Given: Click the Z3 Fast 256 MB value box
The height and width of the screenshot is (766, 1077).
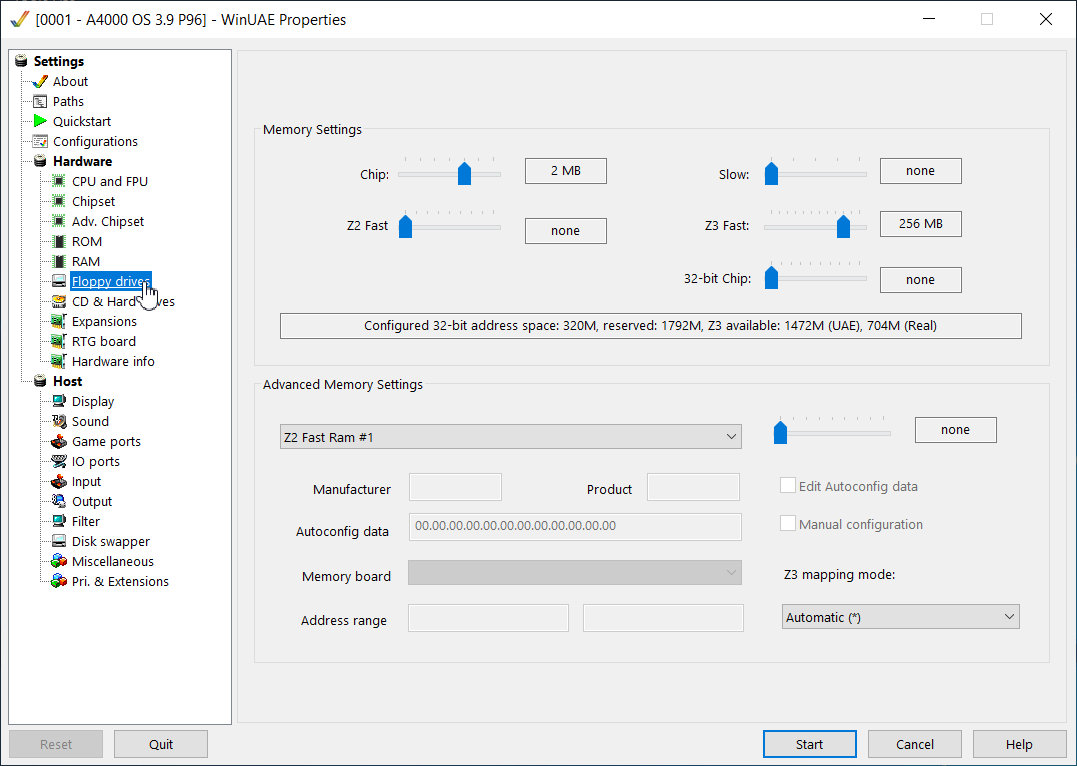Looking at the screenshot, I should click(920, 224).
